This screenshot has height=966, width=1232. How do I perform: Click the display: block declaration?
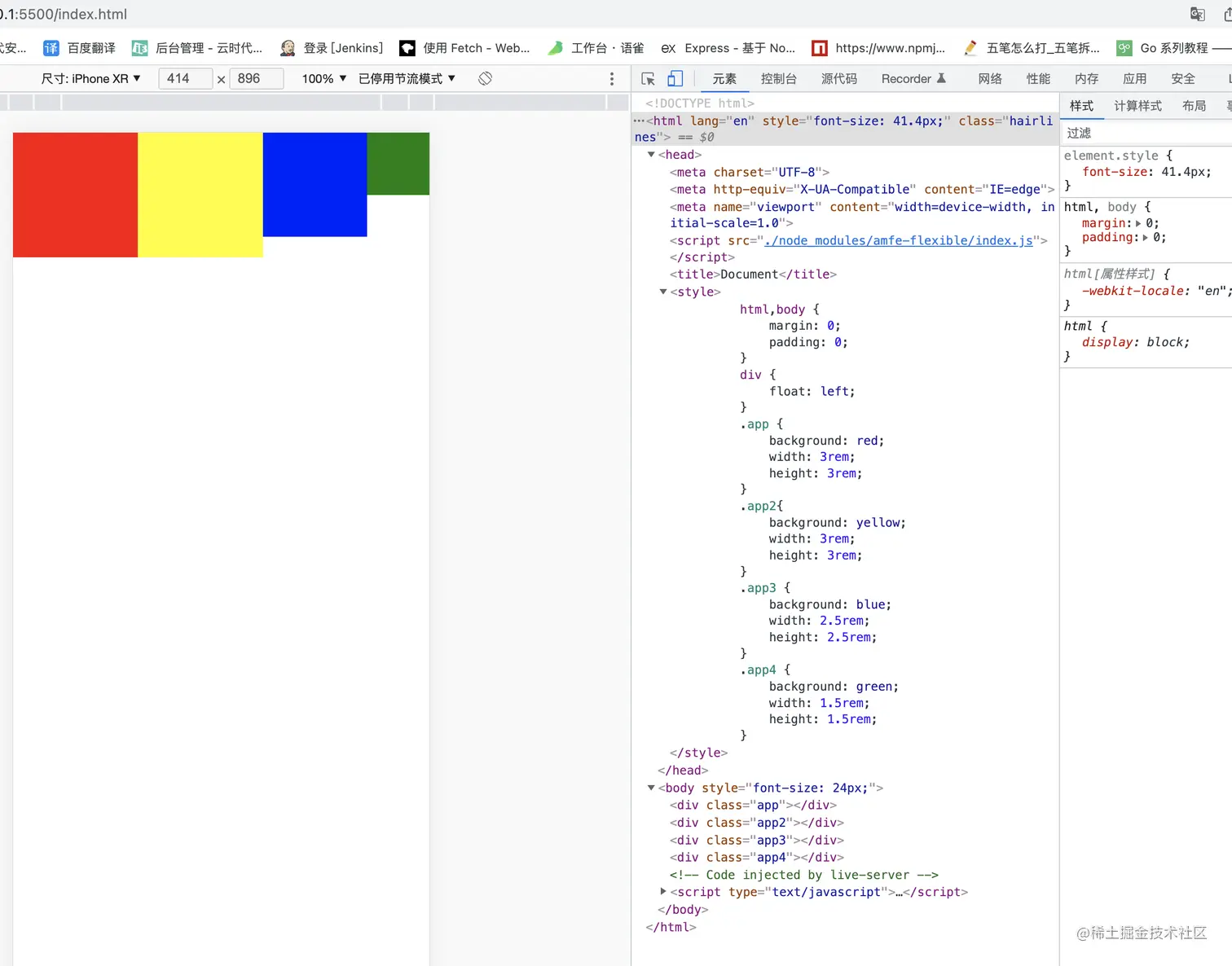coord(1136,342)
